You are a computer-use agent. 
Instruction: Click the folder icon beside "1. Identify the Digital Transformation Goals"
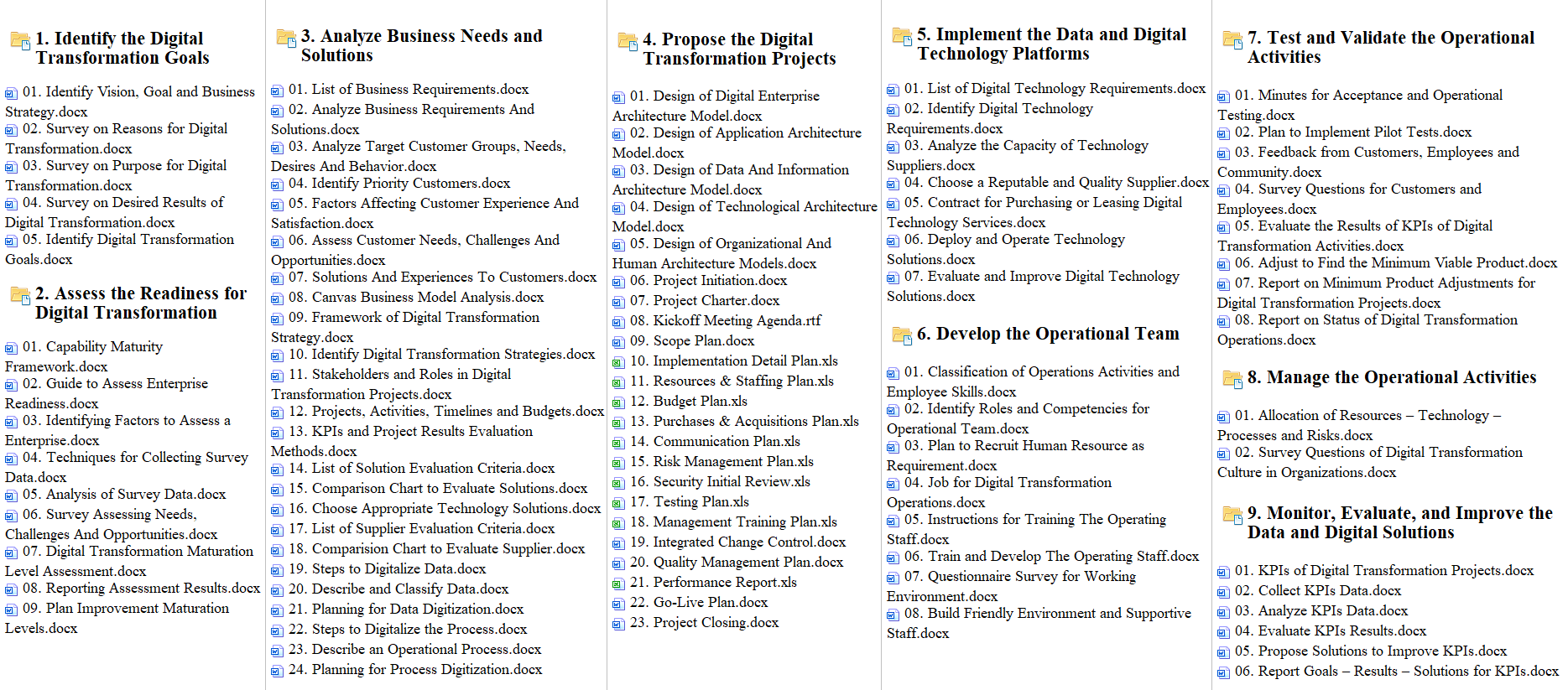pyautogui.click(x=20, y=41)
